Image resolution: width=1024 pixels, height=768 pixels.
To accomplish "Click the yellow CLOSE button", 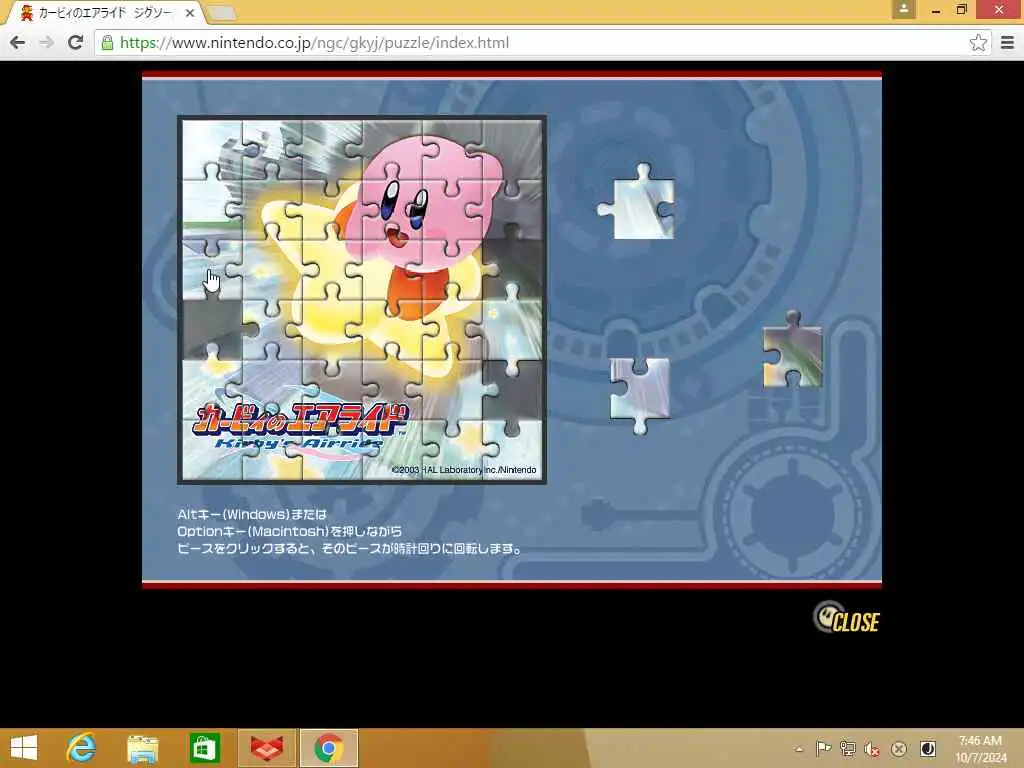I will point(846,617).
